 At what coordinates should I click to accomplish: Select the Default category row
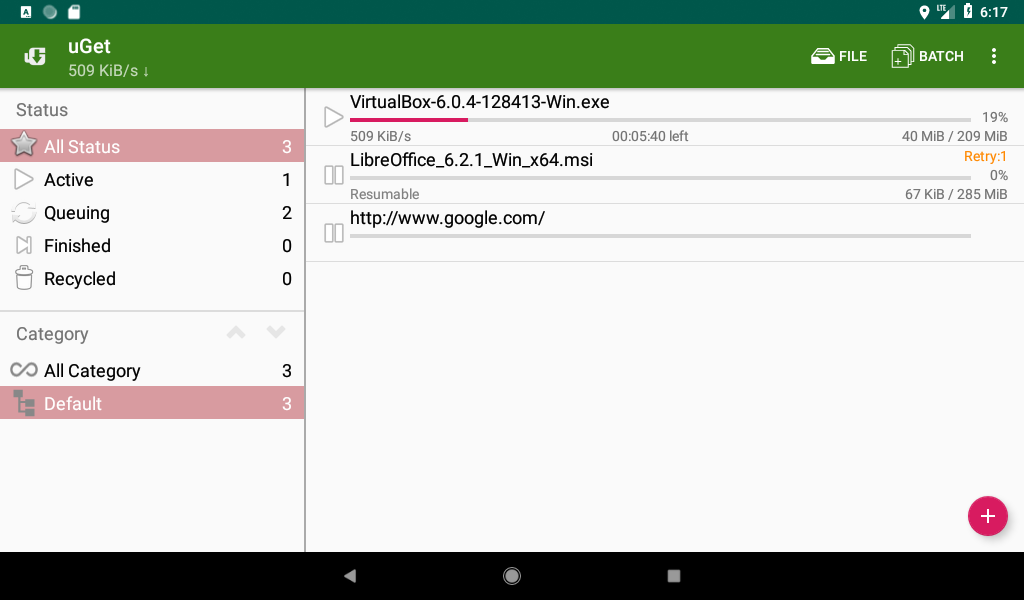[152, 403]
